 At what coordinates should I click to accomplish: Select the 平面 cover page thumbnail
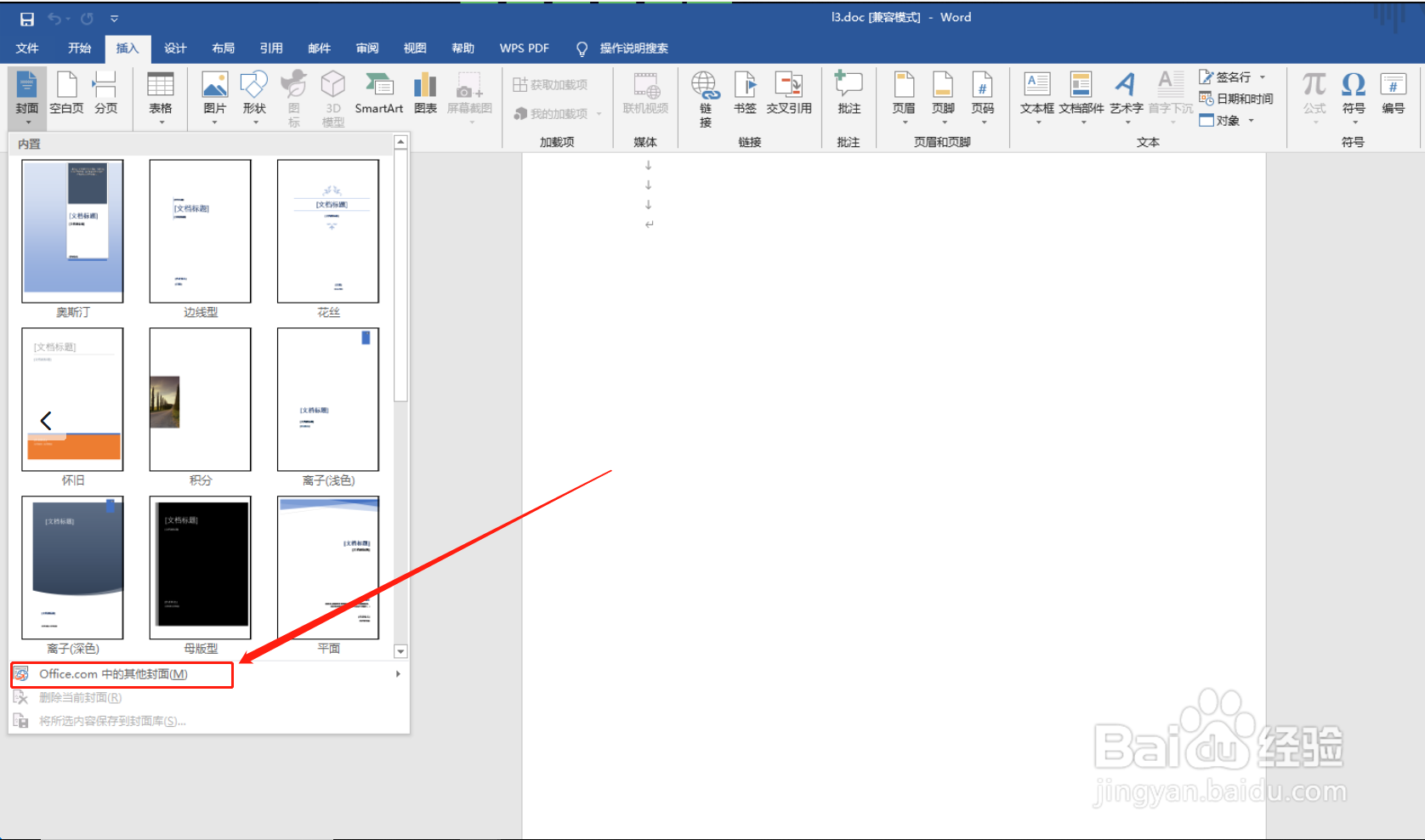pos(328,568)
